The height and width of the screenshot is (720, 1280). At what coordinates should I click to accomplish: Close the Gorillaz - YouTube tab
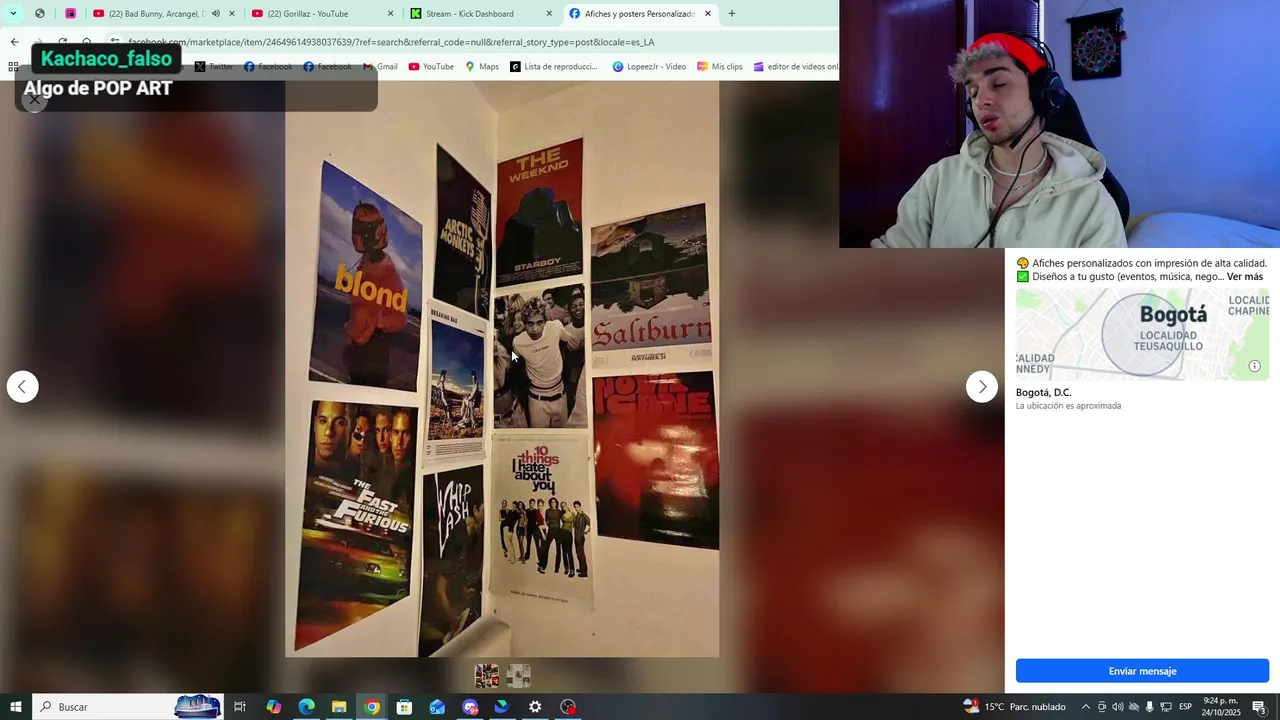[x=391, y=14]
